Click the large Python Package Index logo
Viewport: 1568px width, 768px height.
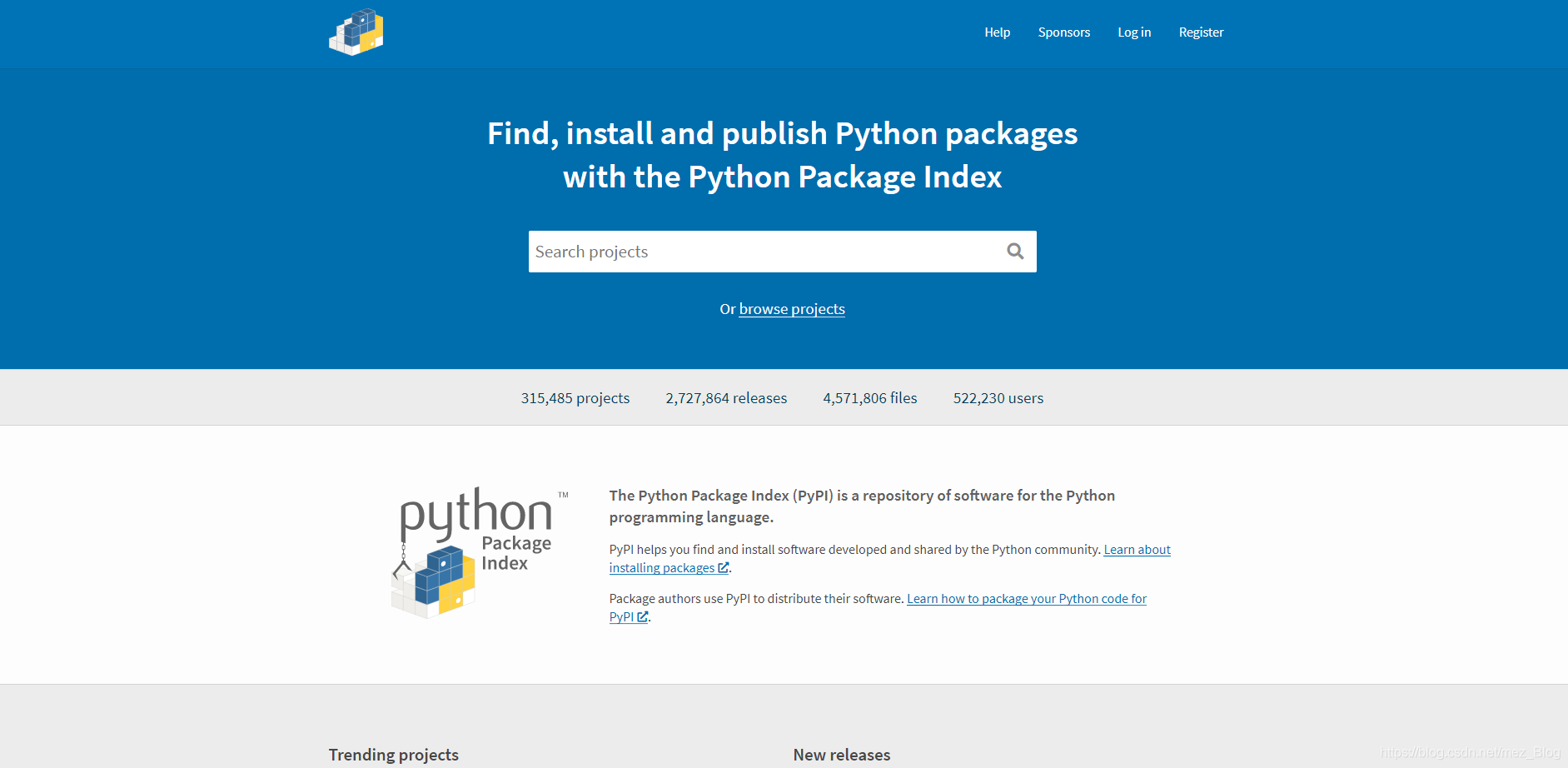click(x=480, y=553)
